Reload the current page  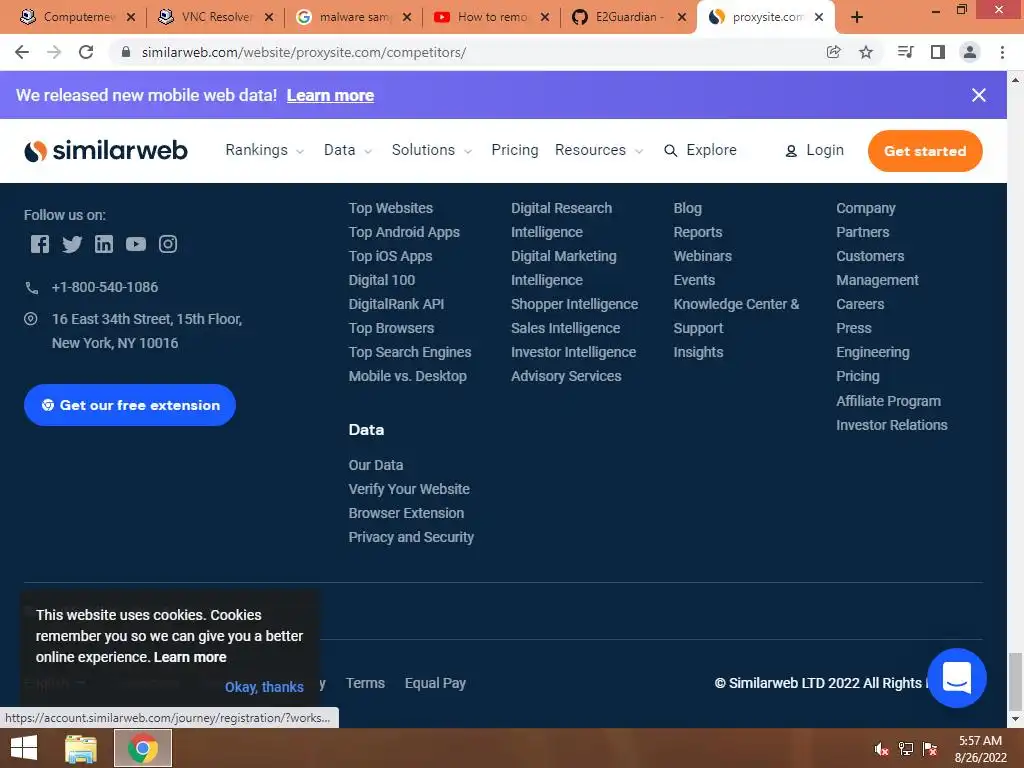click(x=86, y=52)
